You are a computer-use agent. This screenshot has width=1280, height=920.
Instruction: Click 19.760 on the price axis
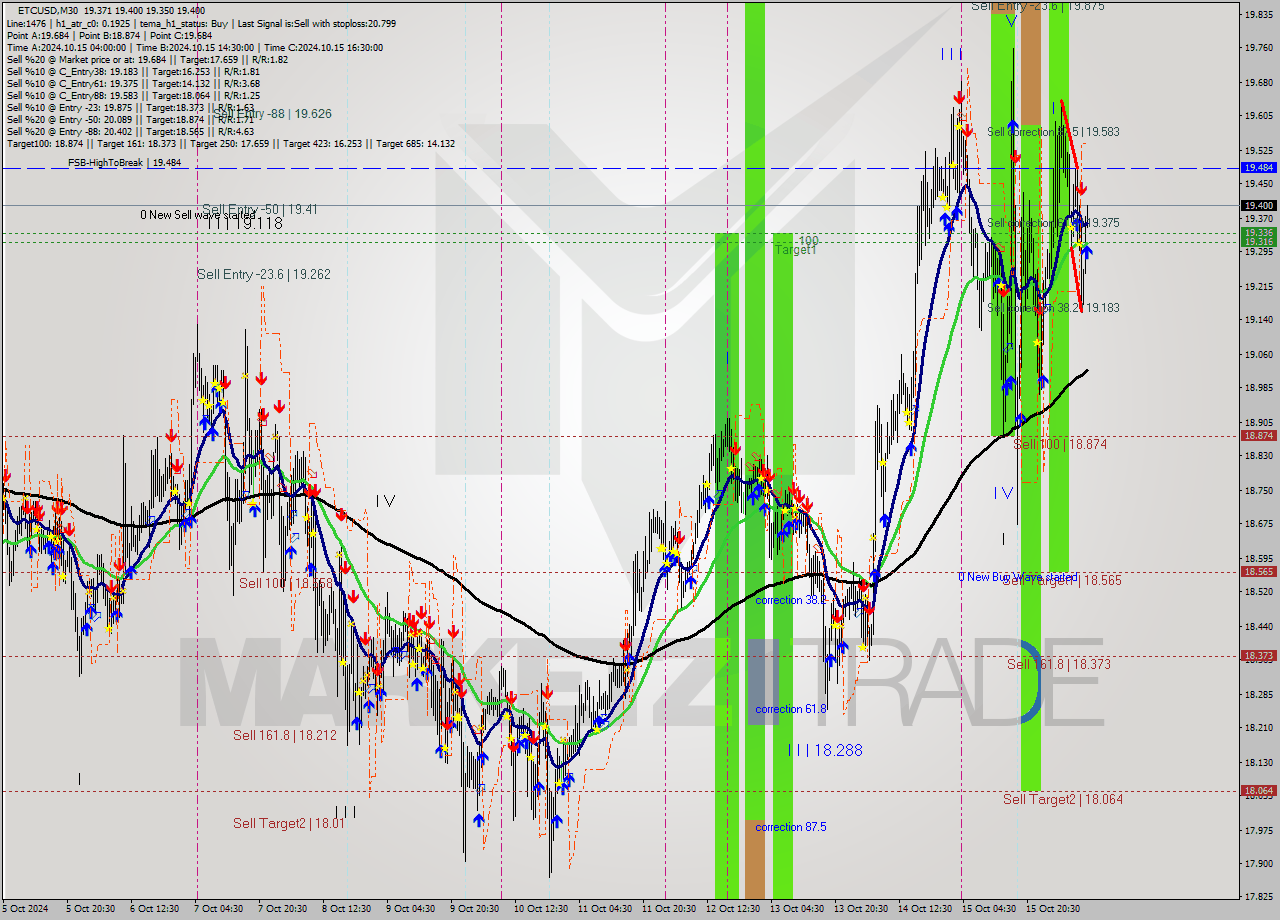tap(1258, 47)
